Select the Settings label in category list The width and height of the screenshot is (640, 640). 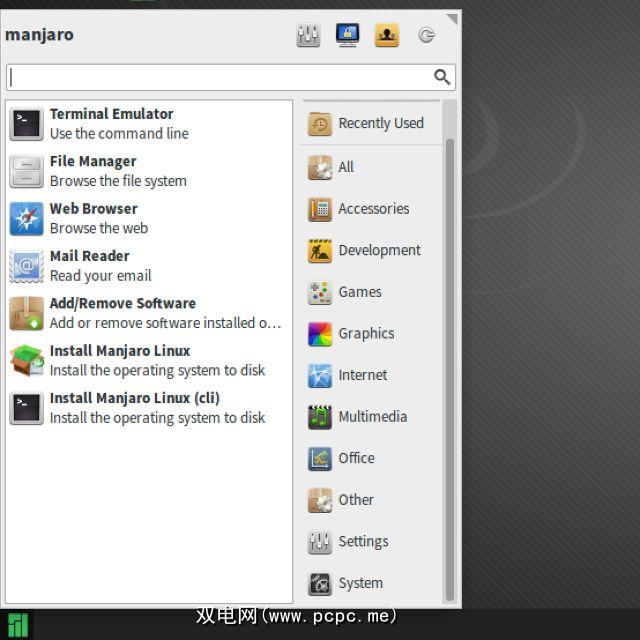coord(364,542)
